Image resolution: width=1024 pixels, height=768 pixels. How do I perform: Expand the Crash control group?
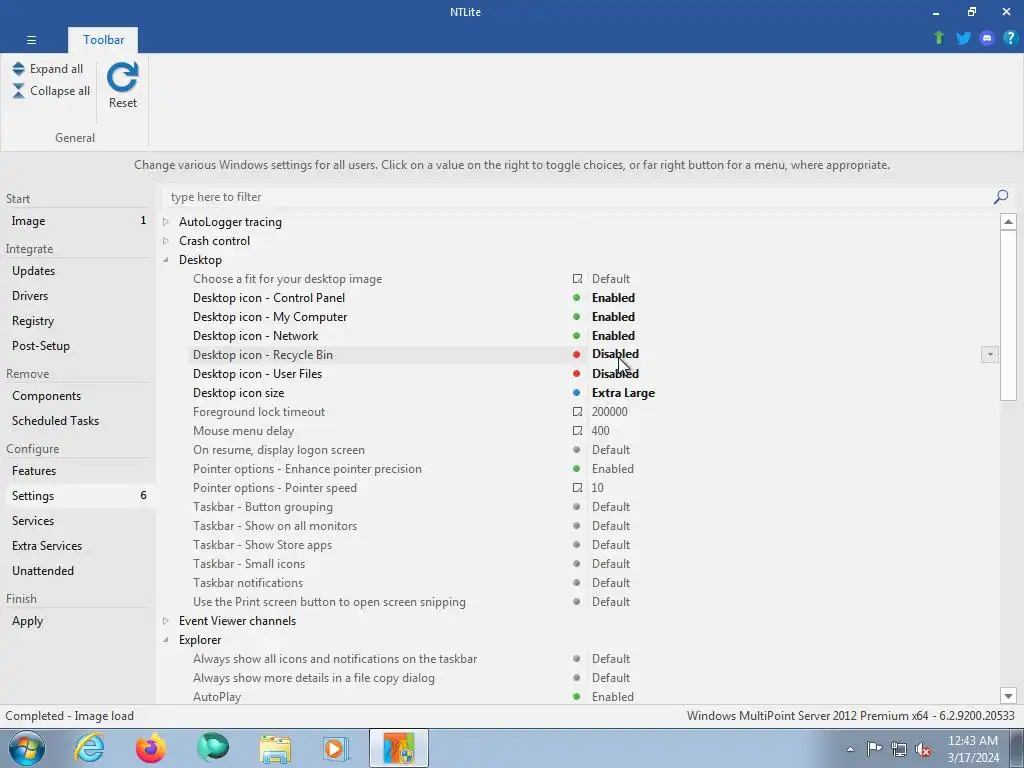pyautogui.click(x=166, y=241)
